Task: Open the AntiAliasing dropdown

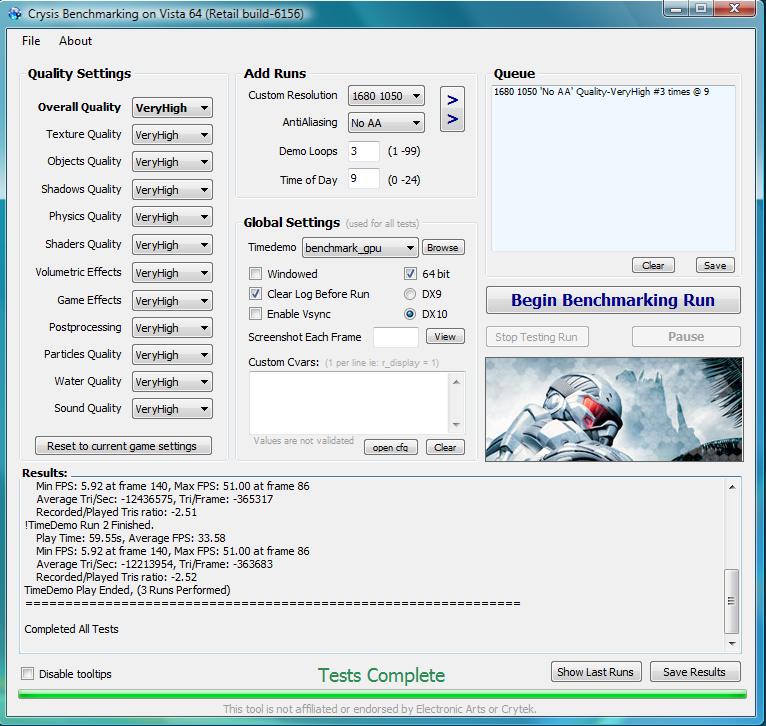Action: point(386,123)
